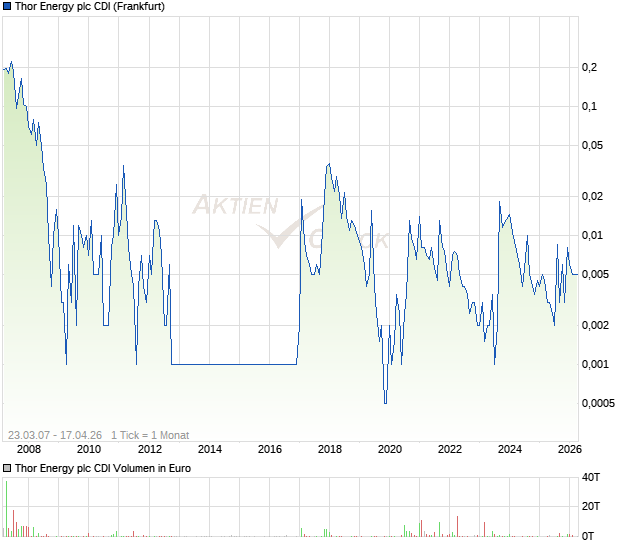Screen dimensions: 620x546
Task: Click the 40T volume axis label
Action: [591, 478]
